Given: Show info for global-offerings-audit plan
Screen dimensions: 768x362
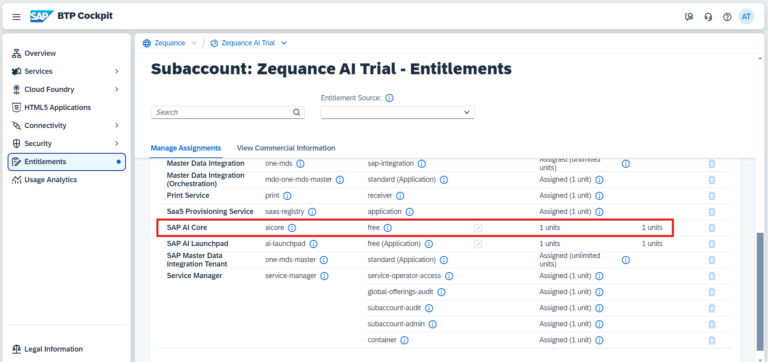Looking at the screenshot, I should coord(441,292).
